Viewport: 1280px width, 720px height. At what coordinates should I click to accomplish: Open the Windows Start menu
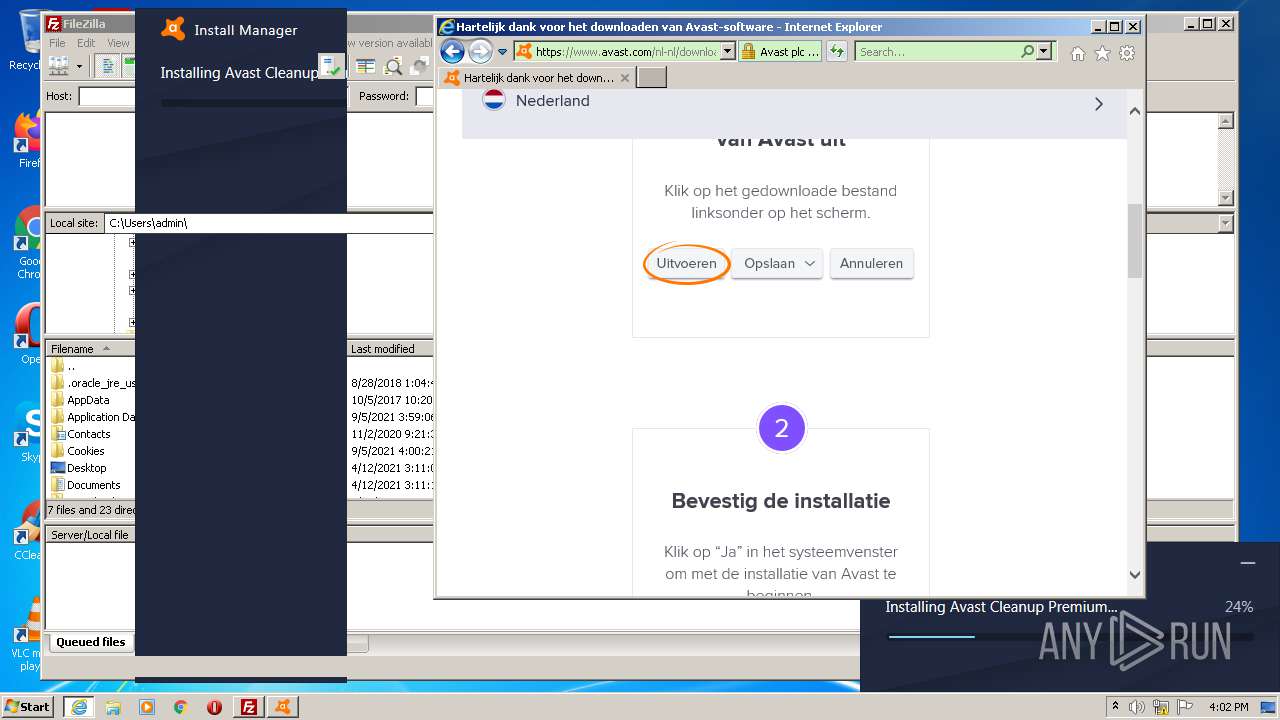pos(28,706)
